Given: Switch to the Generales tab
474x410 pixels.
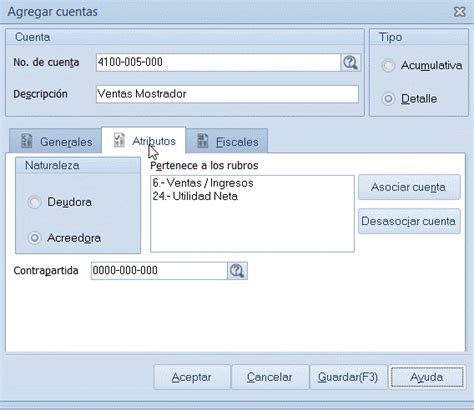Looking at the screenshot, I should tap(55, 141).
